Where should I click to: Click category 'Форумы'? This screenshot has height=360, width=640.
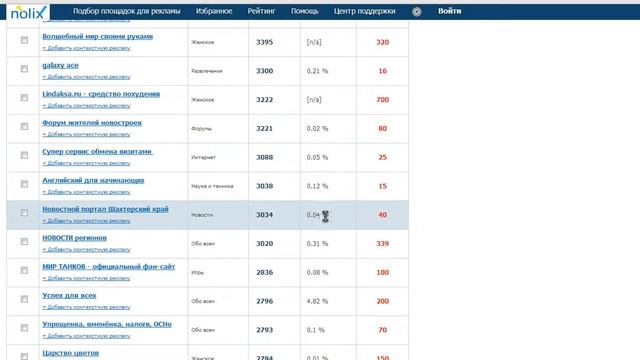pyautogui.click(x=201, y=129)
